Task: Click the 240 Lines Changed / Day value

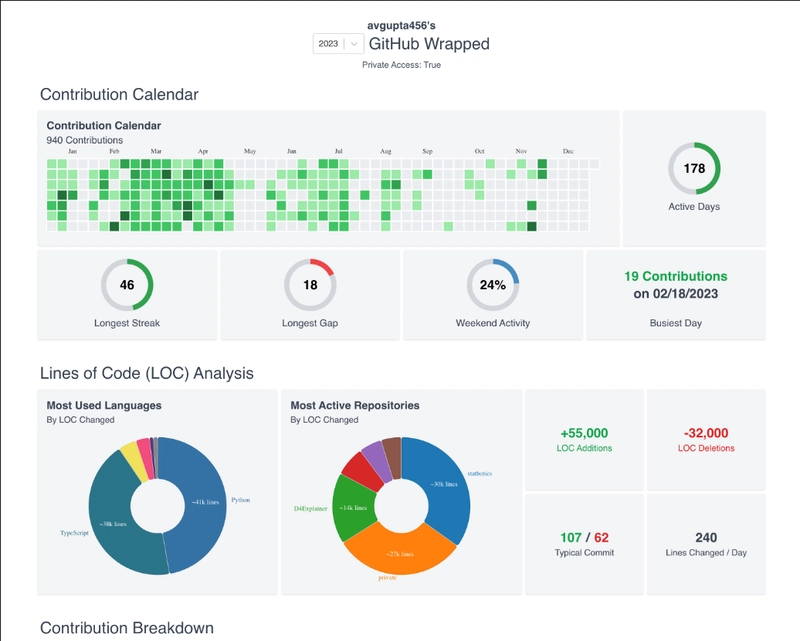Action: 706,538
